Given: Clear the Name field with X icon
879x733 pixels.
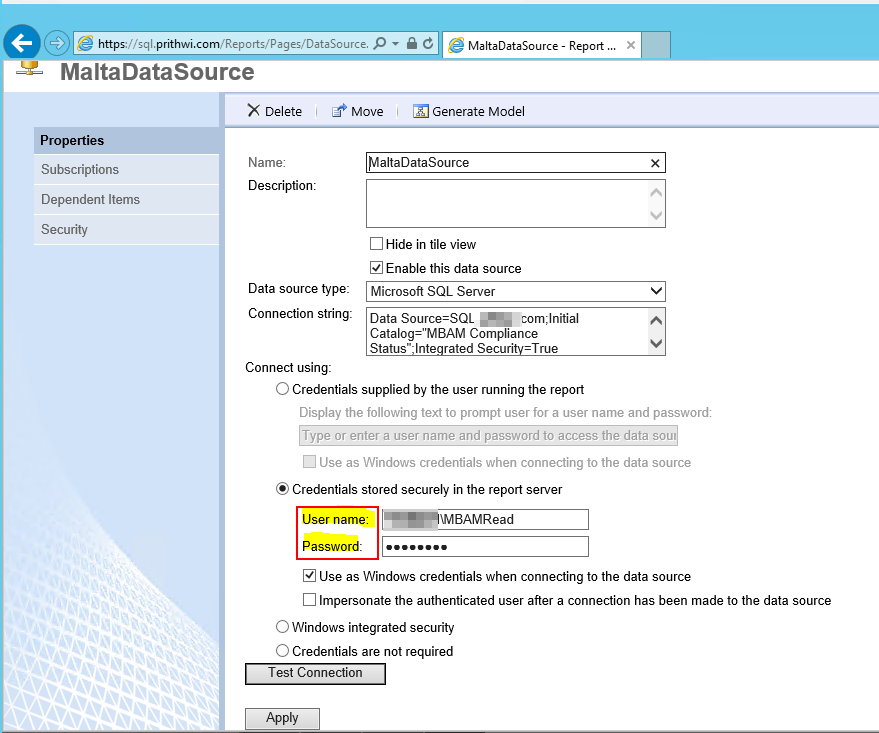Looking at the screenshot, I should pyautogui.click(x=655, y=163).
